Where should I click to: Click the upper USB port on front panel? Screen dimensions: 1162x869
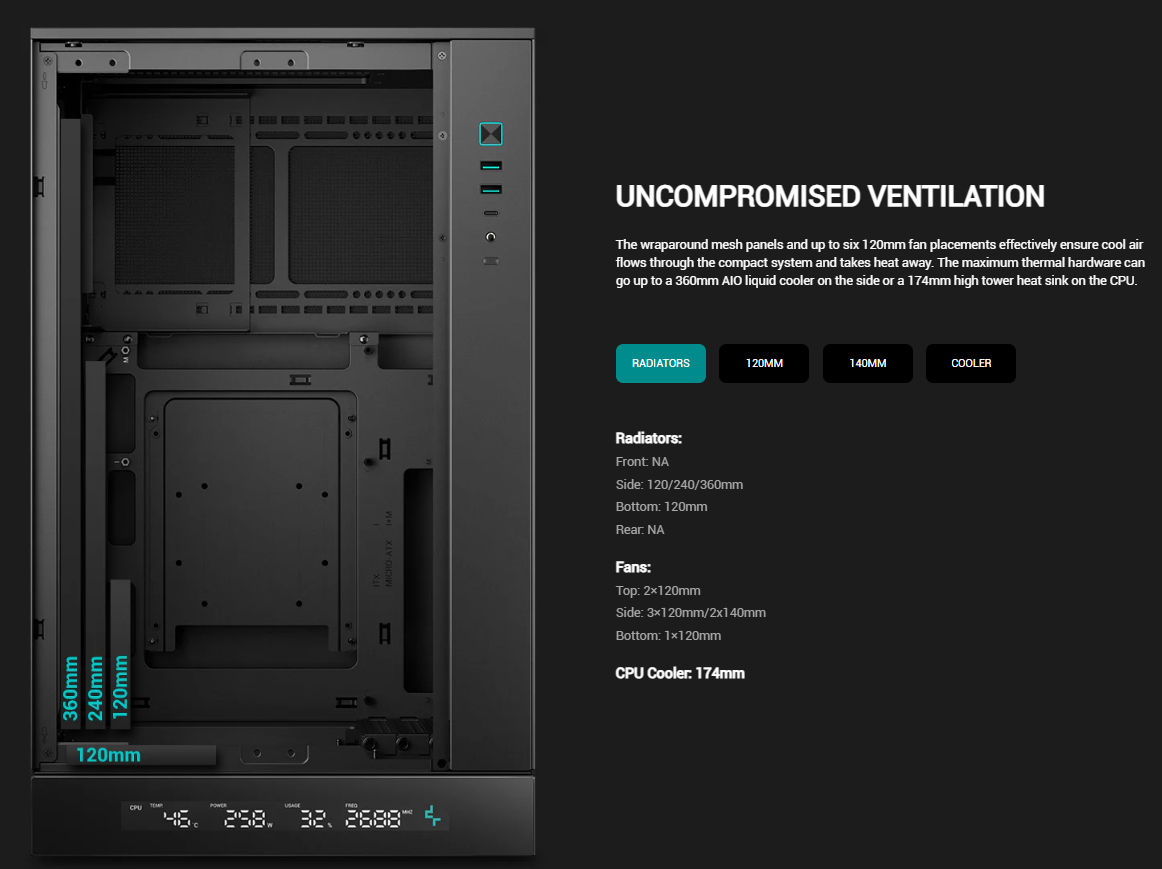click(x=490, y=165)
